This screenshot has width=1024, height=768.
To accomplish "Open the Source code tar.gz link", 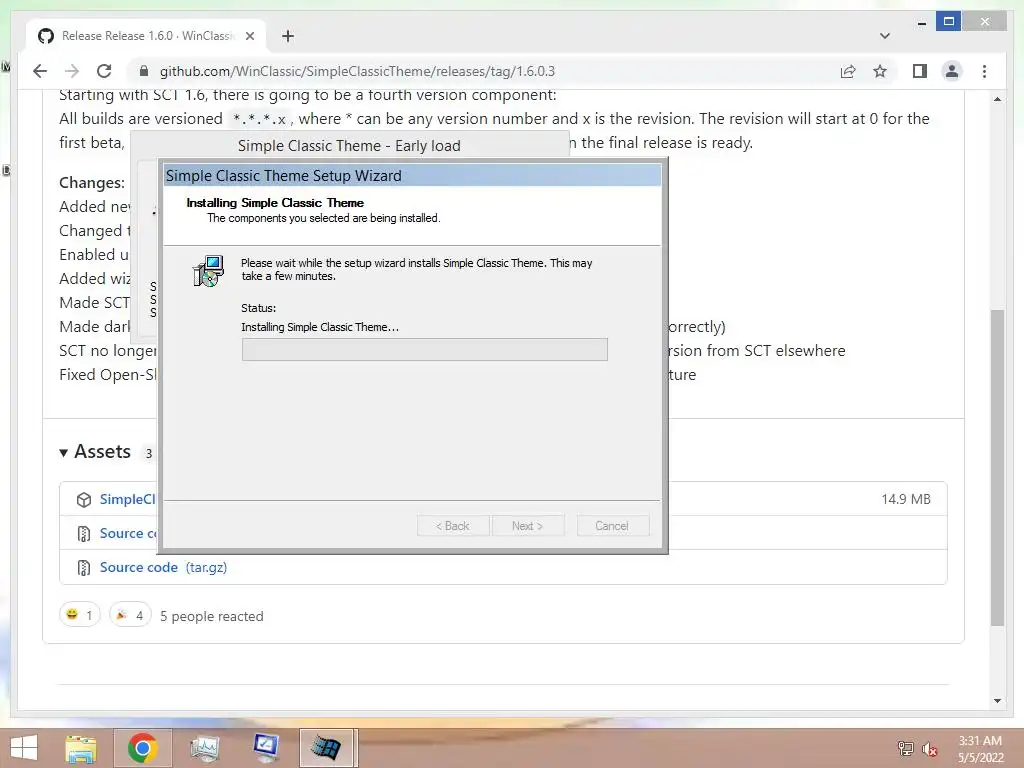I will click(163, 567).
